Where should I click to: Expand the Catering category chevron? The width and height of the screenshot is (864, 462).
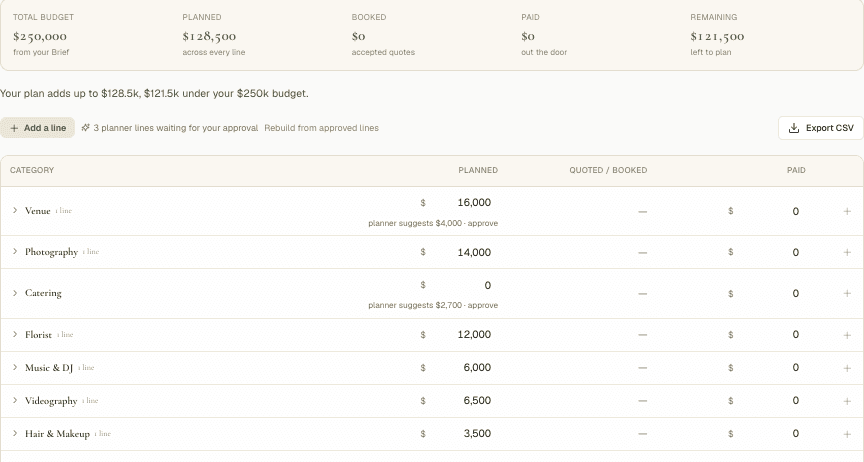[15, 293]
